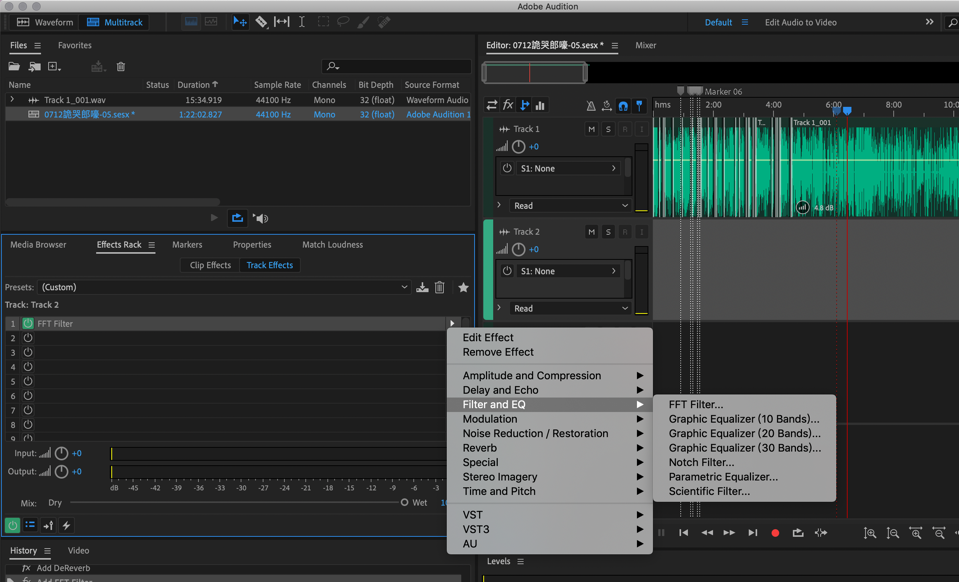Viewport: 959px width, 582px height.
Task: Toggle snapping magnet icon
Action: [623, 106]
